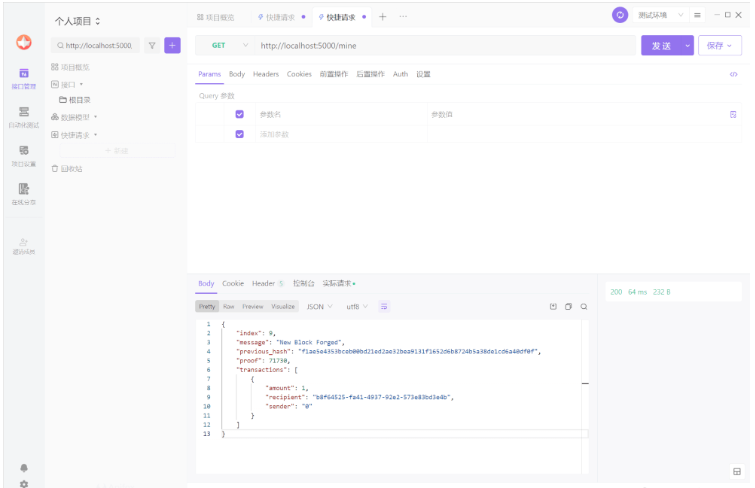
Task: Search within the response body
Action: coord(584,306)
